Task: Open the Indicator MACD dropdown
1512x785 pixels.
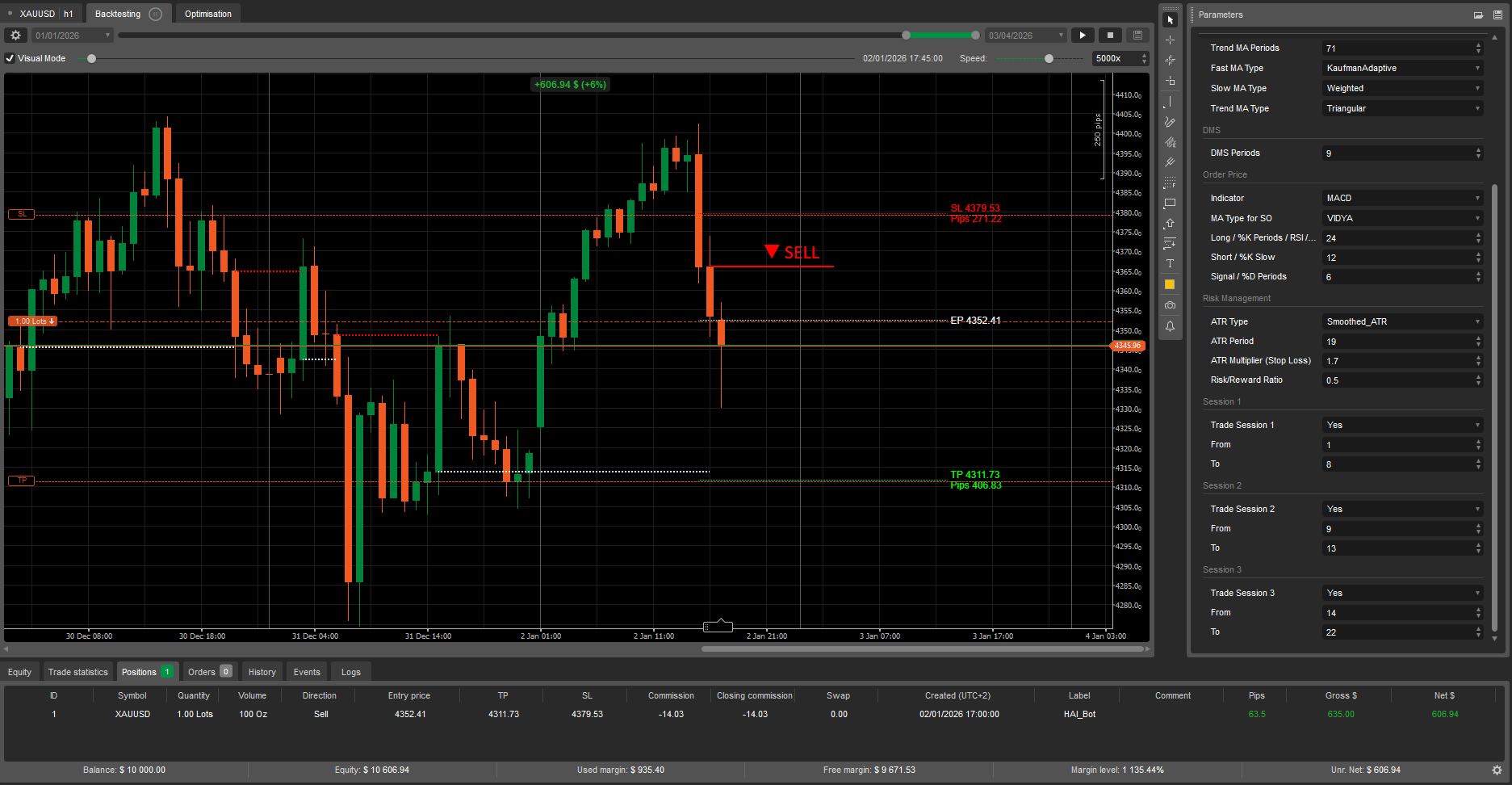Action: (x=1401, y=198)
